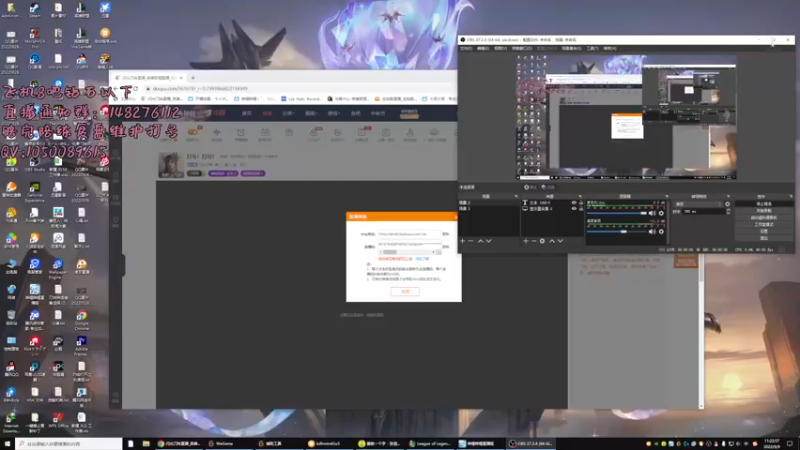Screen dimensions: 800x450
Task: Switch to the OBS taskbar item
Action: pyautogui.click(x=531, y=444)
